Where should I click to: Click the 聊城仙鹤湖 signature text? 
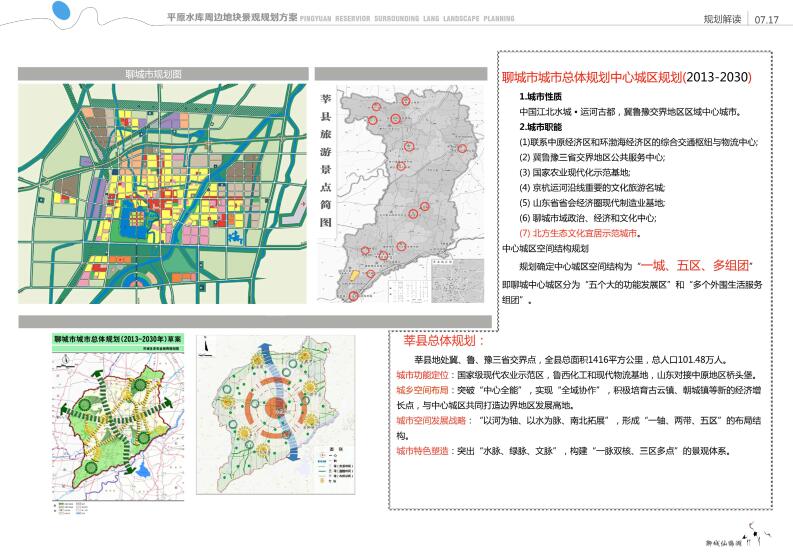pyautogui.click(x=724, y=543)
